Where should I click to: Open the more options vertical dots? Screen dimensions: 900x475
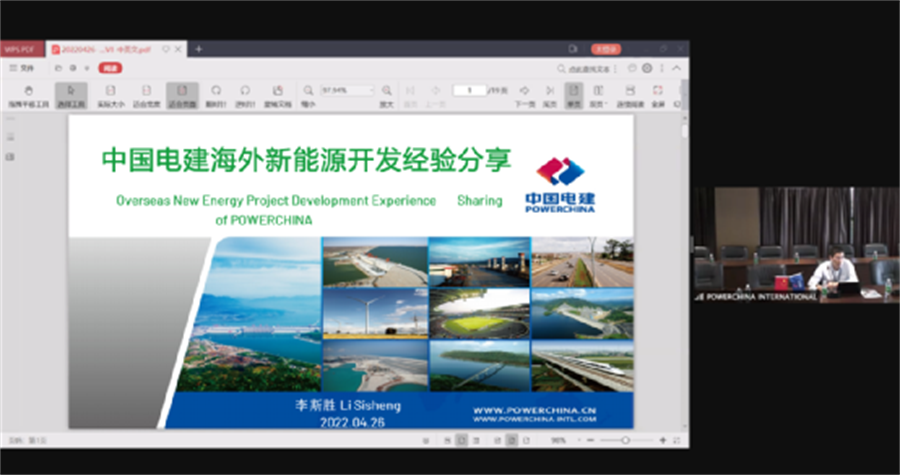point(662,68)
